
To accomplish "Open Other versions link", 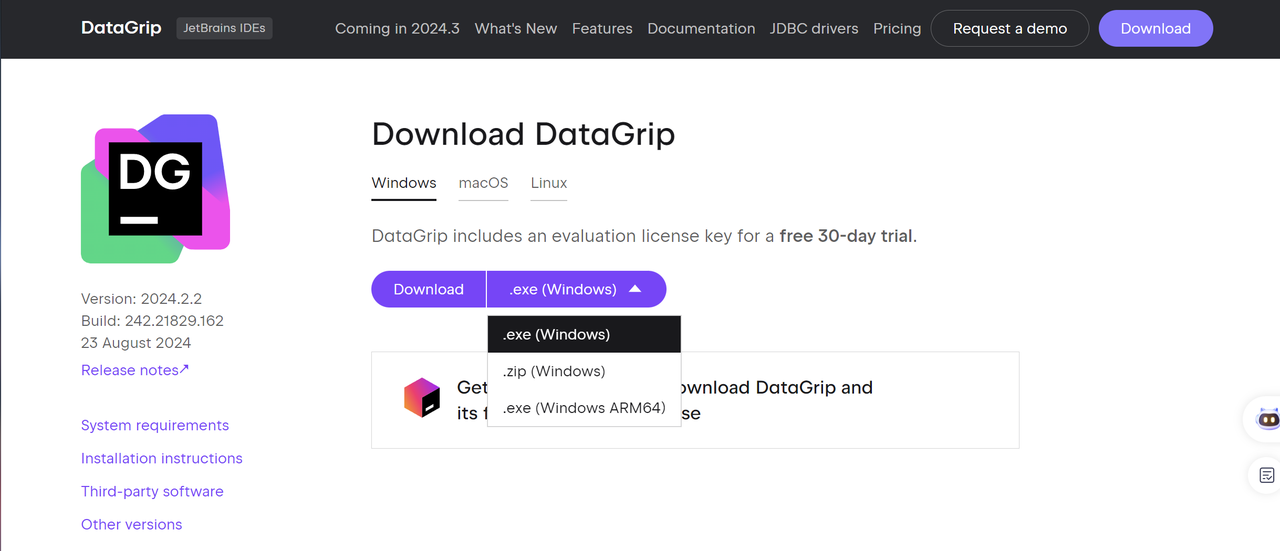I will (x=131, y=524).
